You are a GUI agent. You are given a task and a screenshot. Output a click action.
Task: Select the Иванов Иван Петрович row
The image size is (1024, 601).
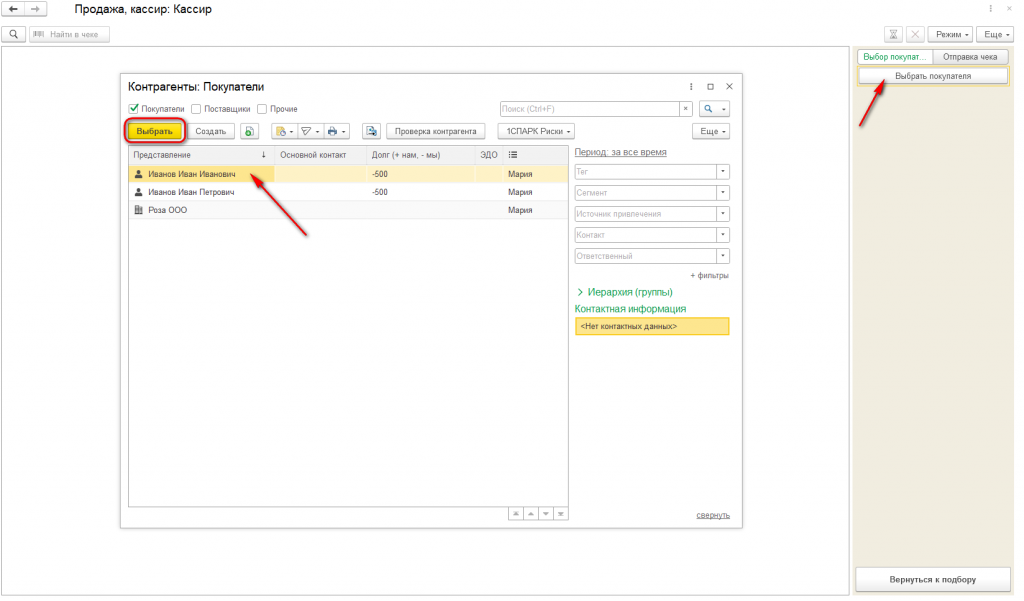click(x=348, y=192)
